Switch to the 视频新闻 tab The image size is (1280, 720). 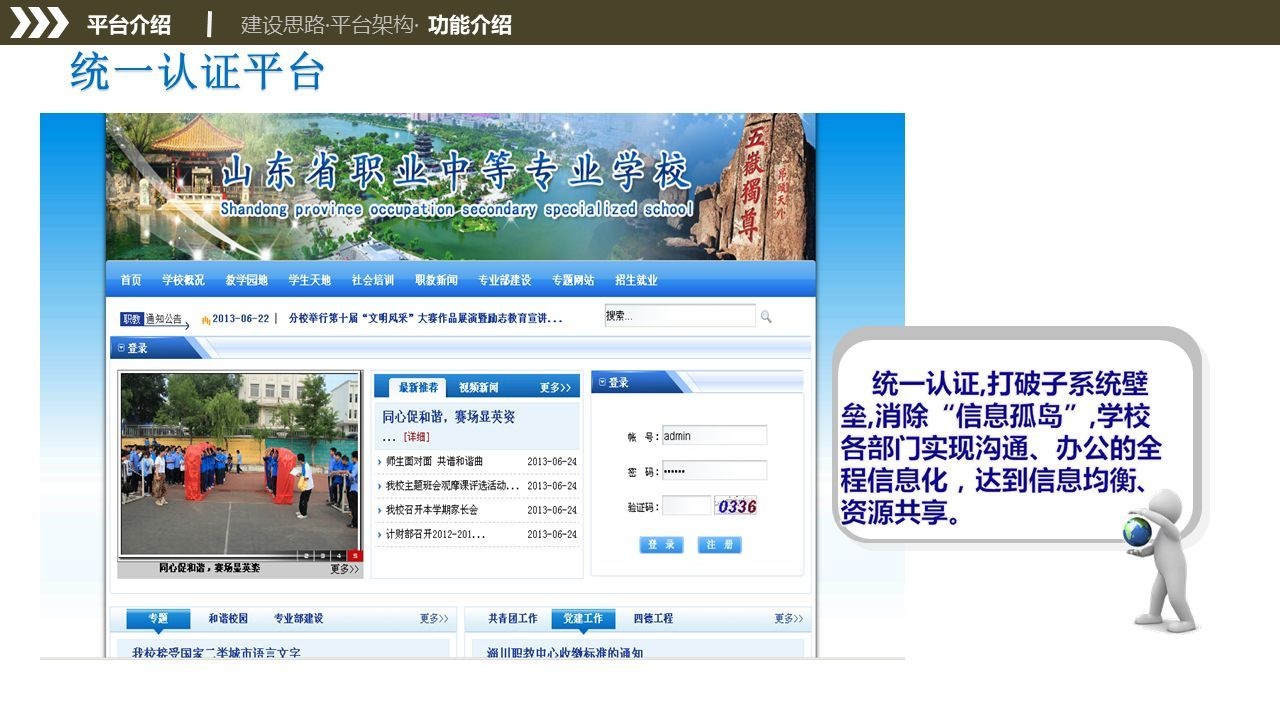coord(479,387)
